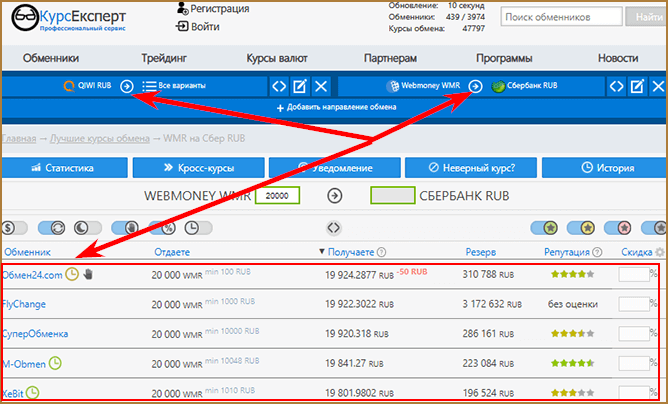
Task: Close the Webmoney to Сбербанк tab
Action: tap(658, 87)
